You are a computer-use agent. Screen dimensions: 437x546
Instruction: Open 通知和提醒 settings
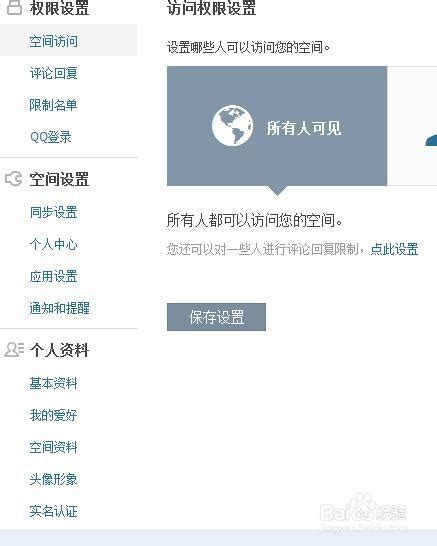coord(60,308)
